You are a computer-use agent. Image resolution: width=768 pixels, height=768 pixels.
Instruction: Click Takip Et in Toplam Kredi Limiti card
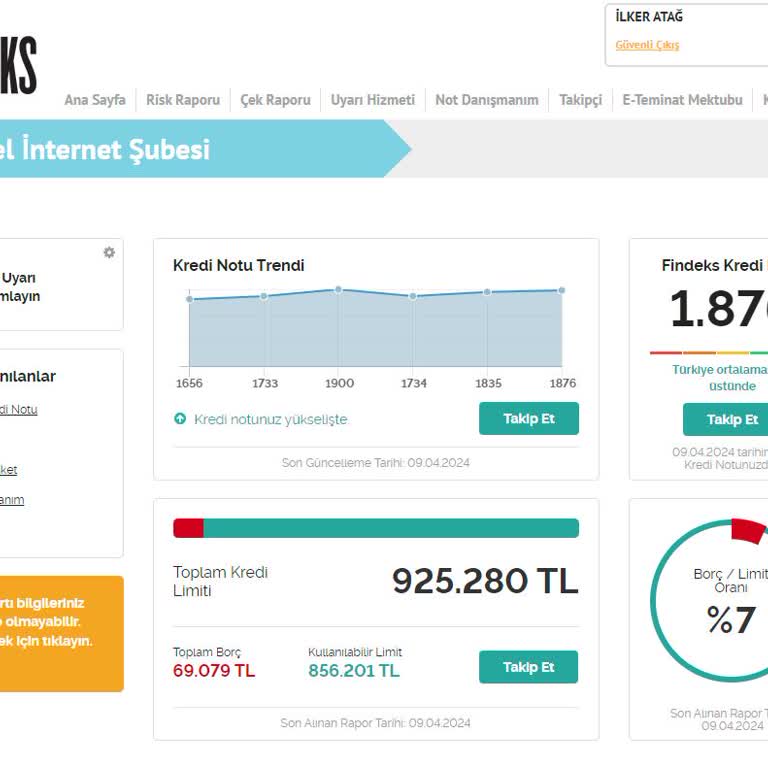tap(528, 667)
